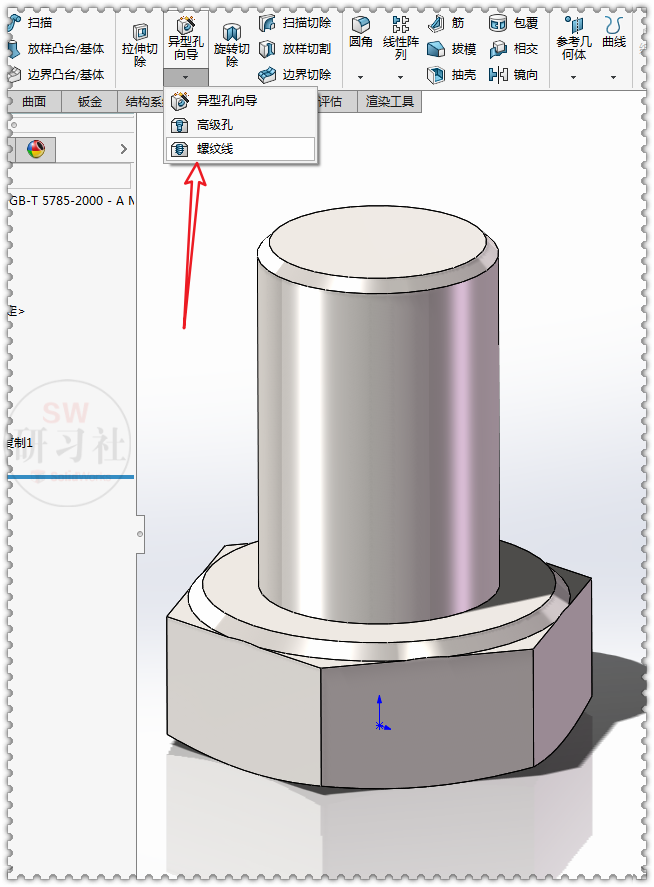The height and width of the screenshot is (887, 654).
Task: Click the blue origin triad on the bolt
Action: point(382,714)
